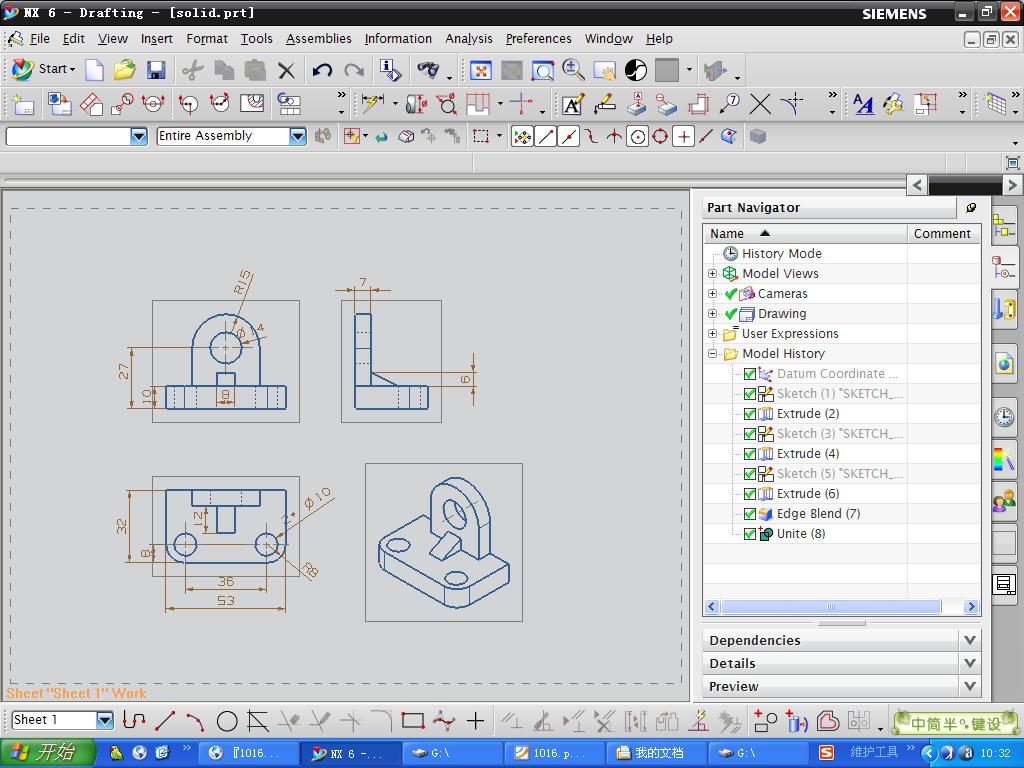Image resolution: width=1024 pixels, height=768 pixels.
Task: Open the Entire Assembly scope dropdown
Action: 297,136
